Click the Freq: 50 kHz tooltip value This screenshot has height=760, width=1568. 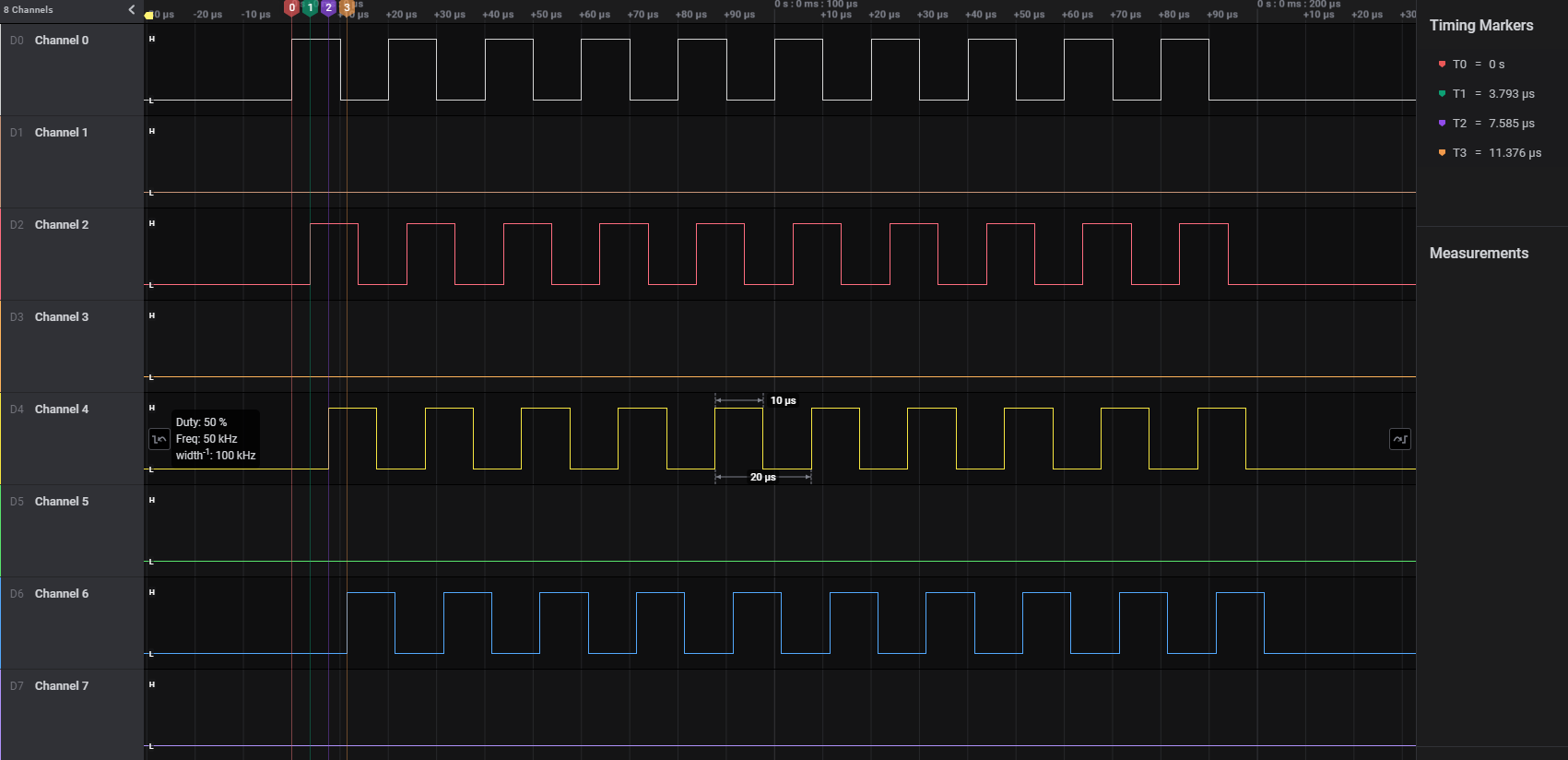click(x=206, y=439)
